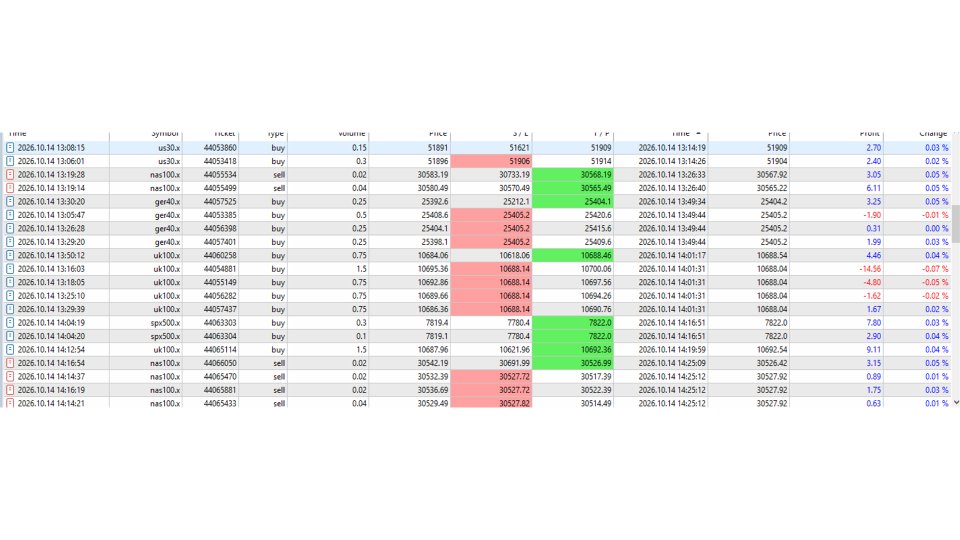Click the open price 51891

[437, 148]
